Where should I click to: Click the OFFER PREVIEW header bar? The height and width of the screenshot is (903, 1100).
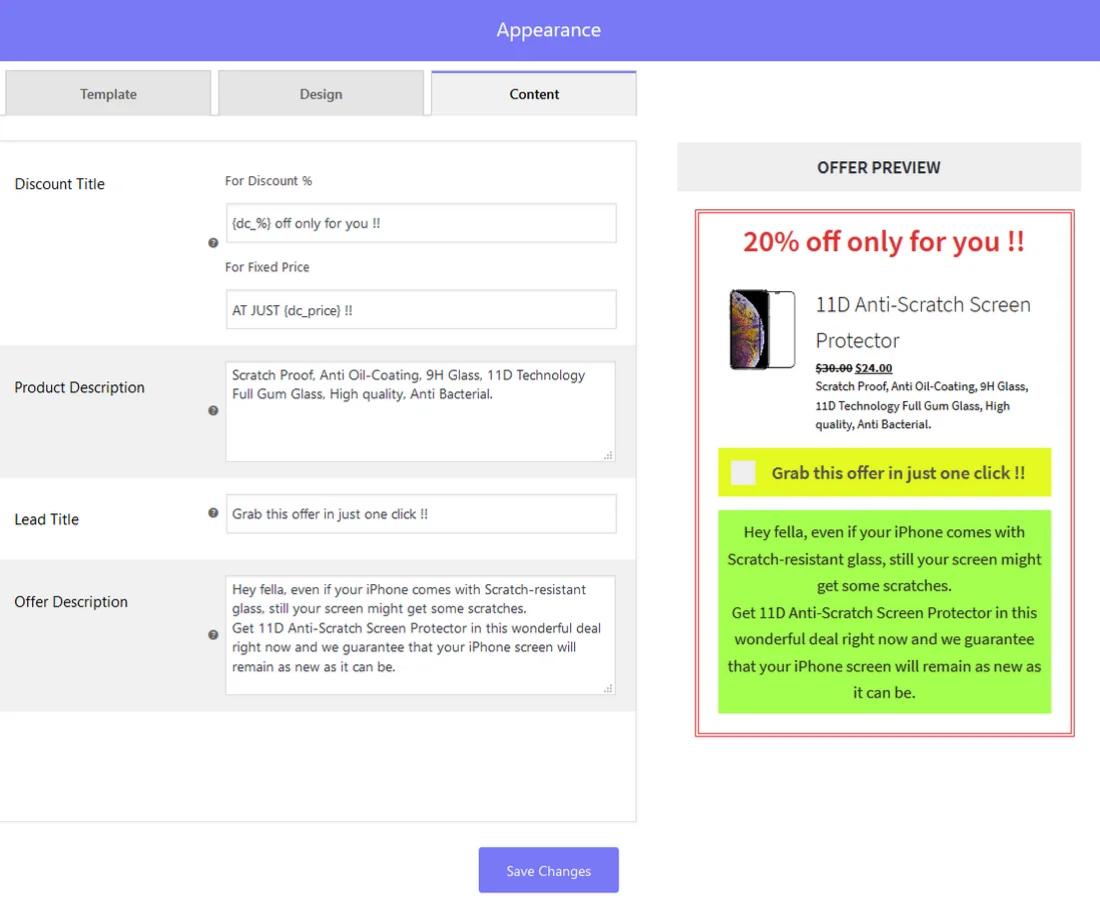878,167
